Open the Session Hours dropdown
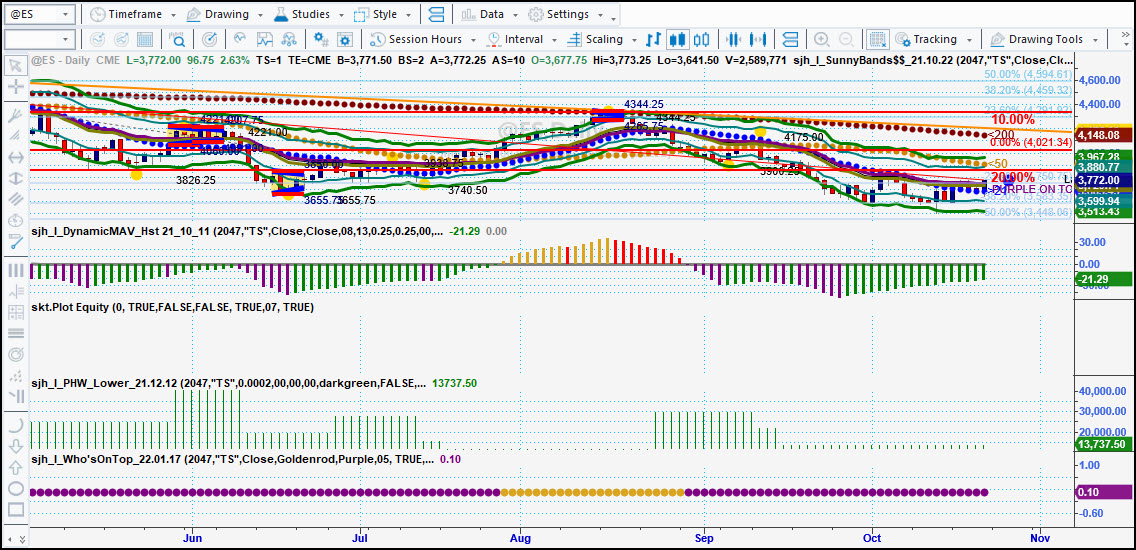1136x550 pixels. coord(424,39)
